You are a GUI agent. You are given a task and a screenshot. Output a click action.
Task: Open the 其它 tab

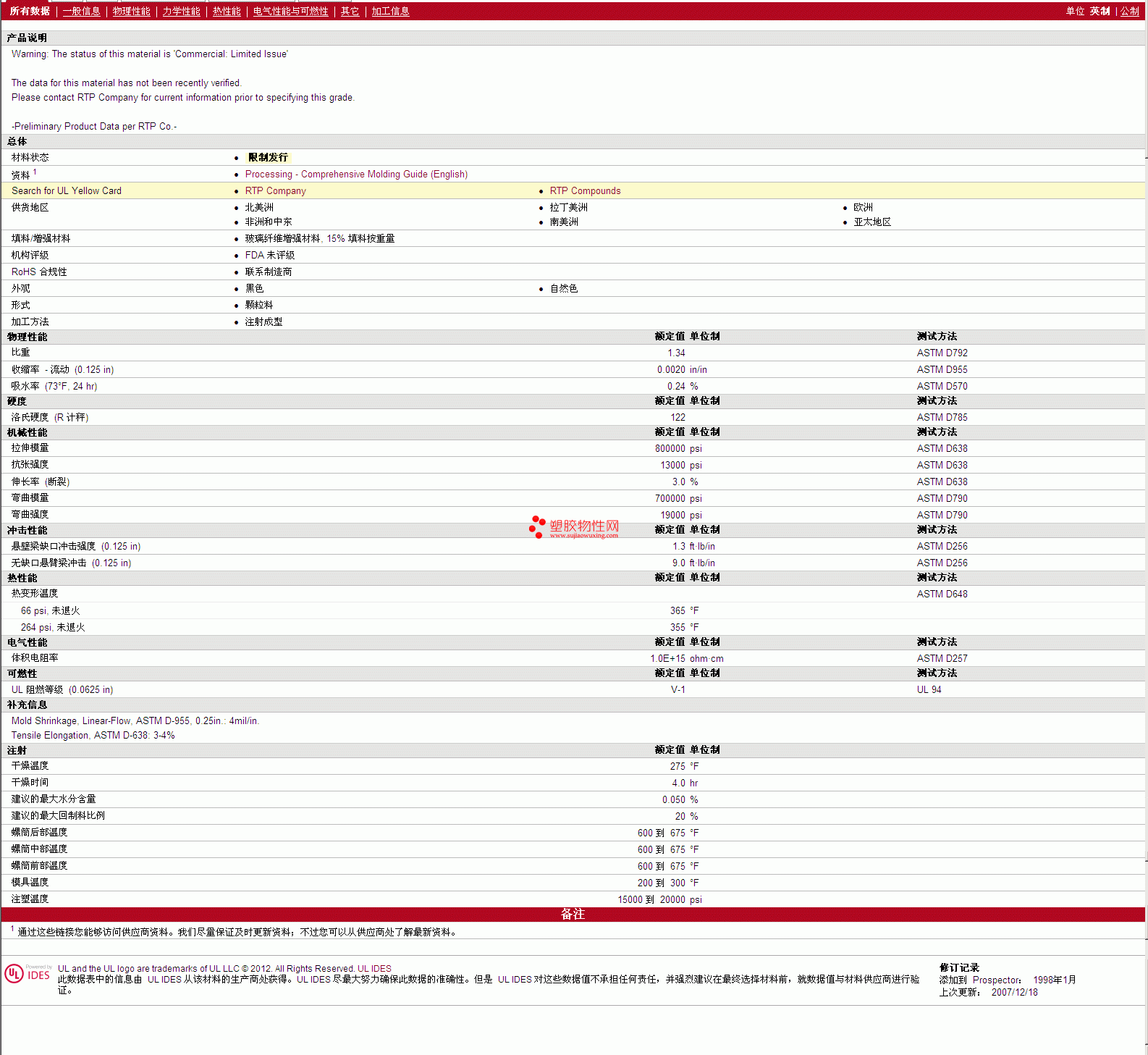coord(350,12)
